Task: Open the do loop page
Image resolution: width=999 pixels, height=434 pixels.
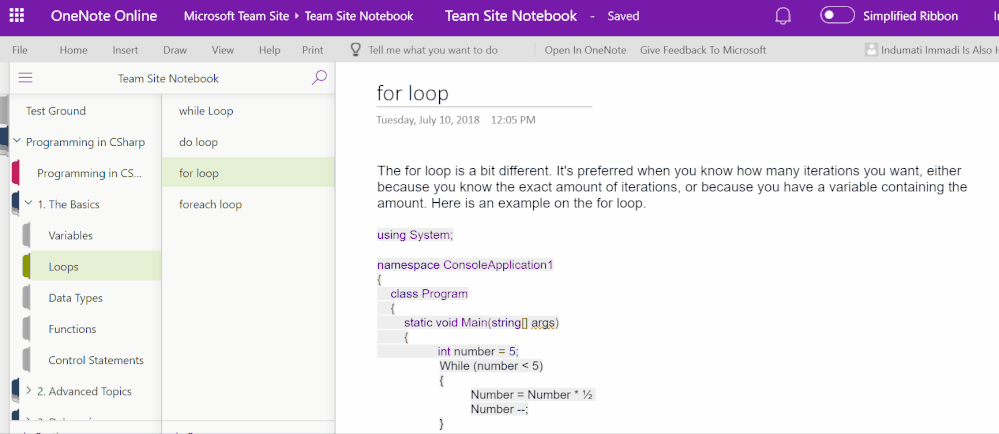Action: (x=198, y=142)
